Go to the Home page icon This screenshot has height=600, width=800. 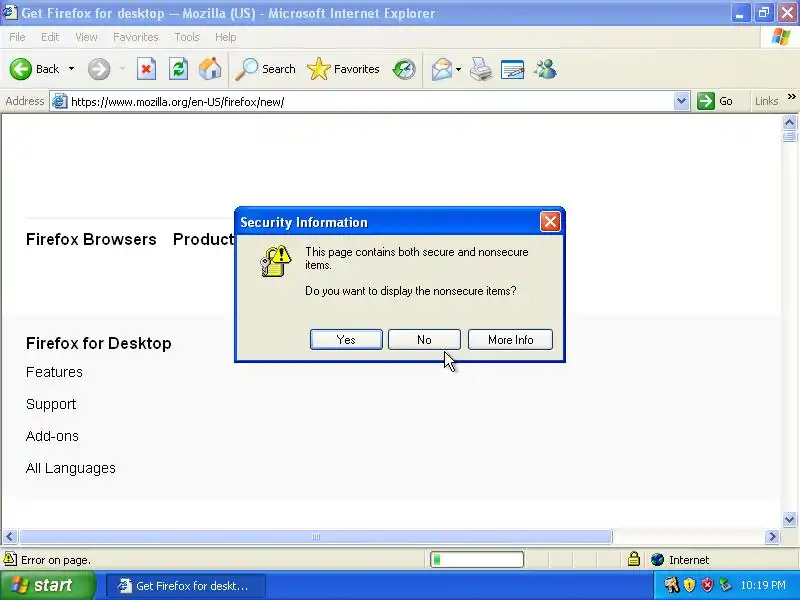(210, 69)
